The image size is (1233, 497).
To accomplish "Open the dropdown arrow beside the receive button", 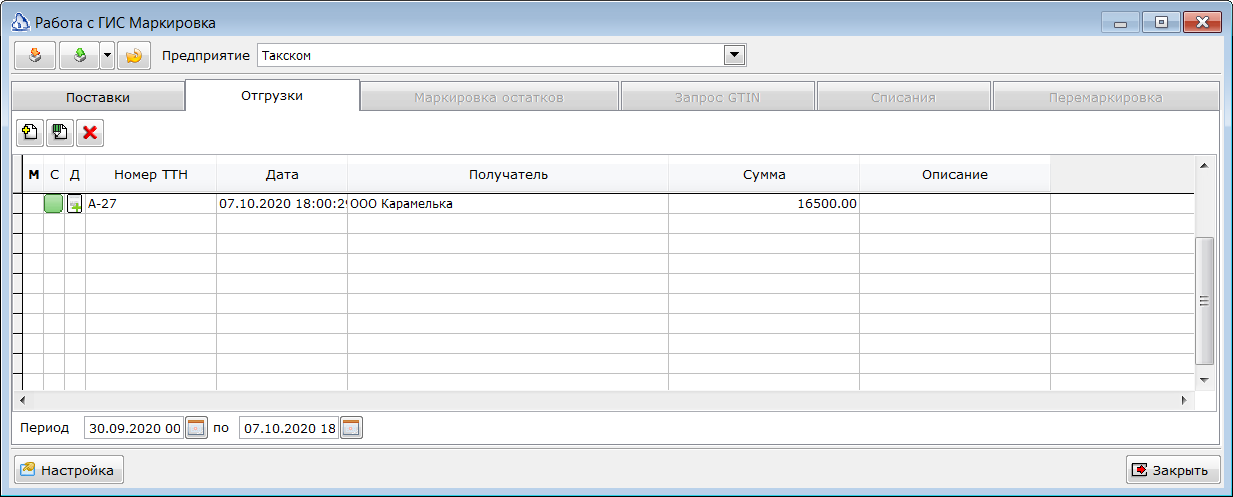I will click(107, 56).
